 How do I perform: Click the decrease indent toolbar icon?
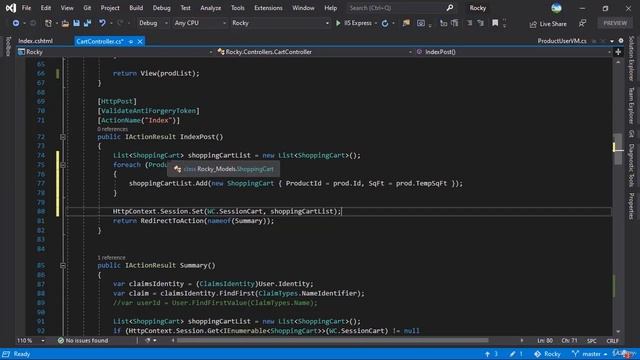[x=443, y=23]
